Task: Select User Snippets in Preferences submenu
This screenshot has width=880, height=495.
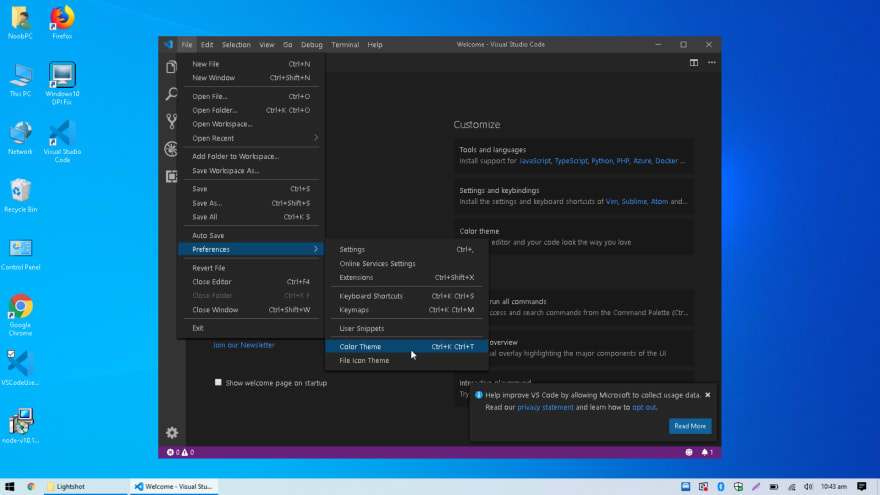Action: click(x=406, y=328)
